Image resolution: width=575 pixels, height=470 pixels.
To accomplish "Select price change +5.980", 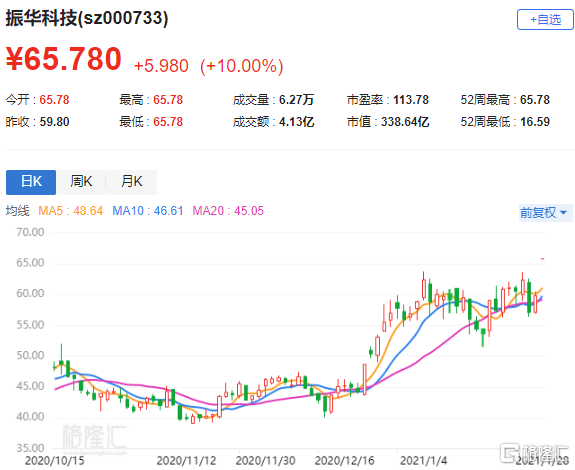I will click(161, 66).
